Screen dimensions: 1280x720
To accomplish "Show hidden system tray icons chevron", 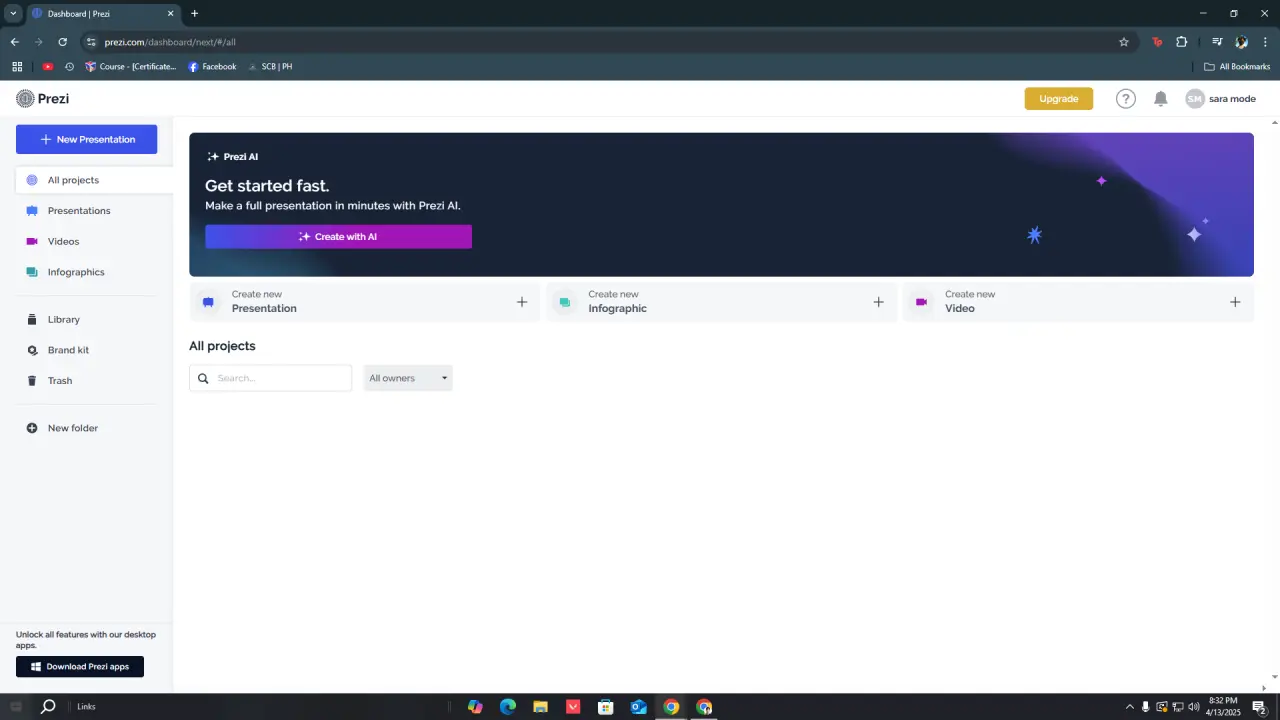I will pyautogui.click(x=1130, y=706).
